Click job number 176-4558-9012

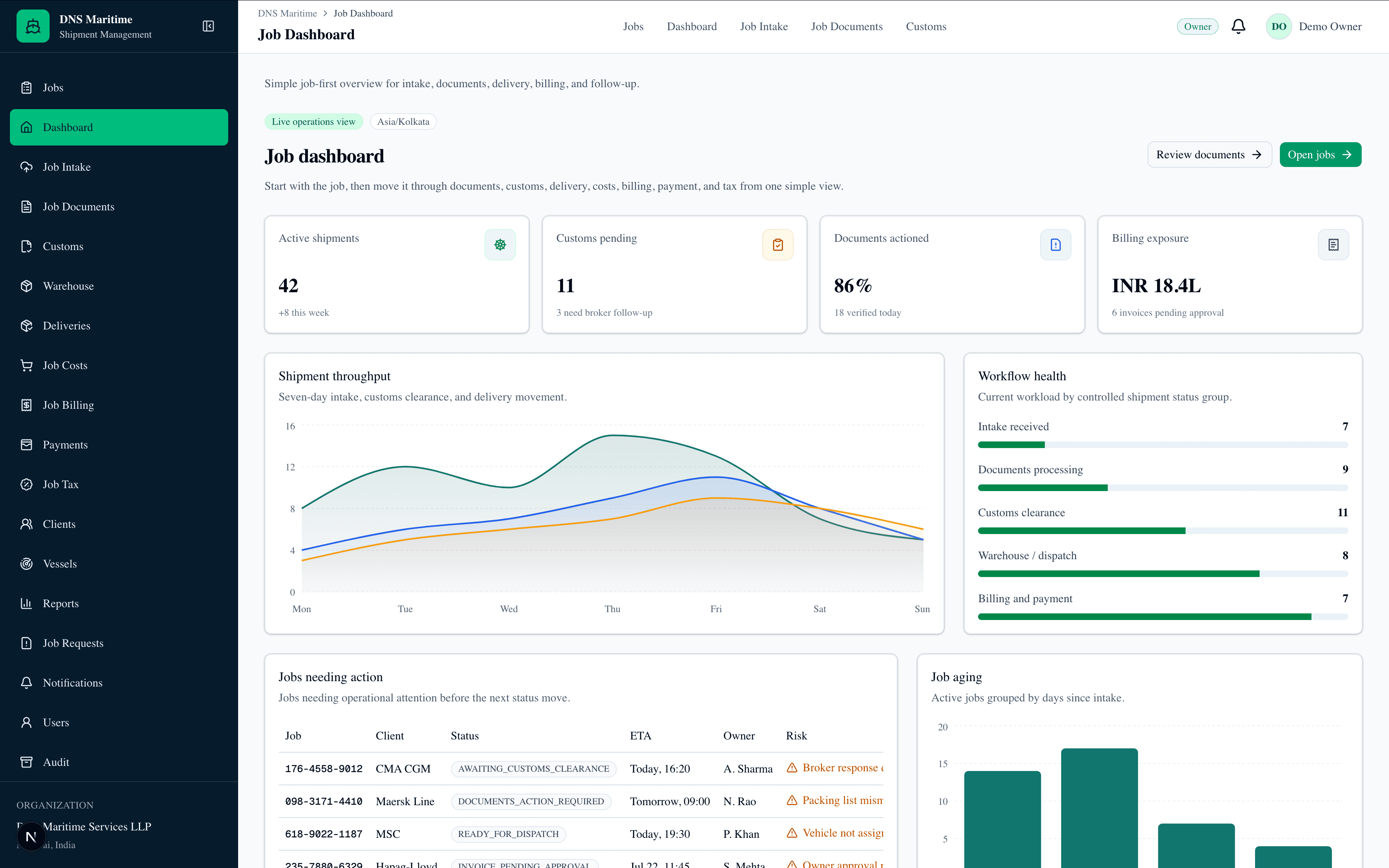click(x=324, y=769)
